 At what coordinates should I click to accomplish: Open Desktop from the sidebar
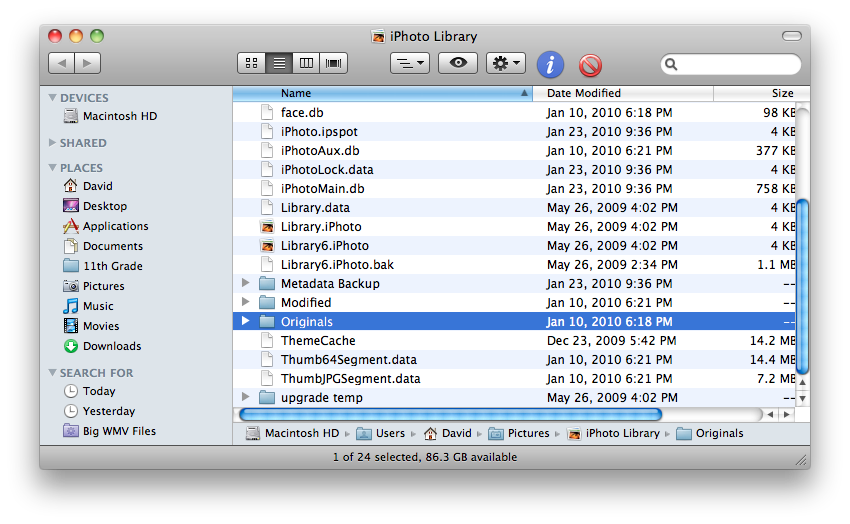(95, 206)
